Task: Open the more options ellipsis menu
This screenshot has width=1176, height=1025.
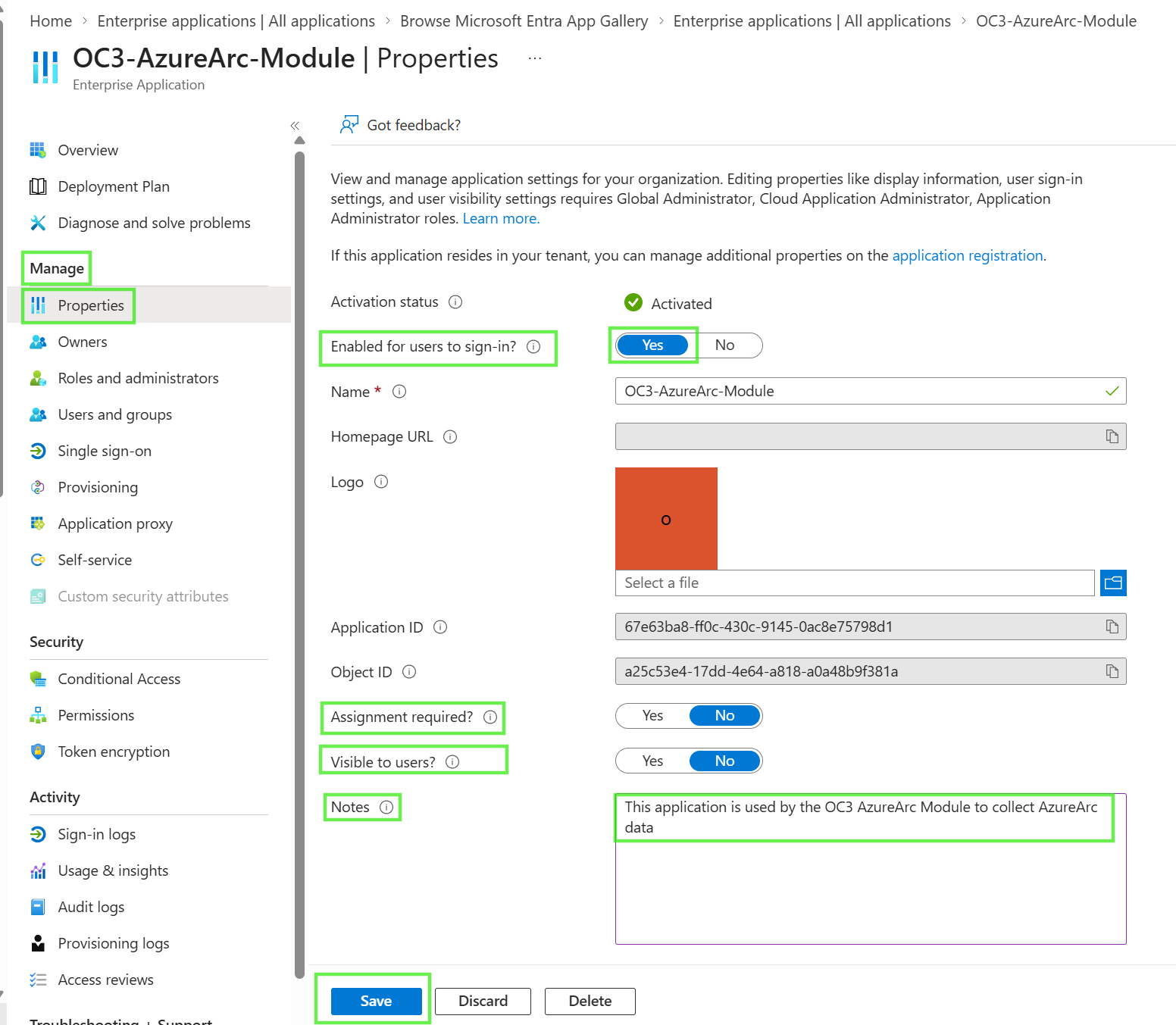Action: click(535, 58)
